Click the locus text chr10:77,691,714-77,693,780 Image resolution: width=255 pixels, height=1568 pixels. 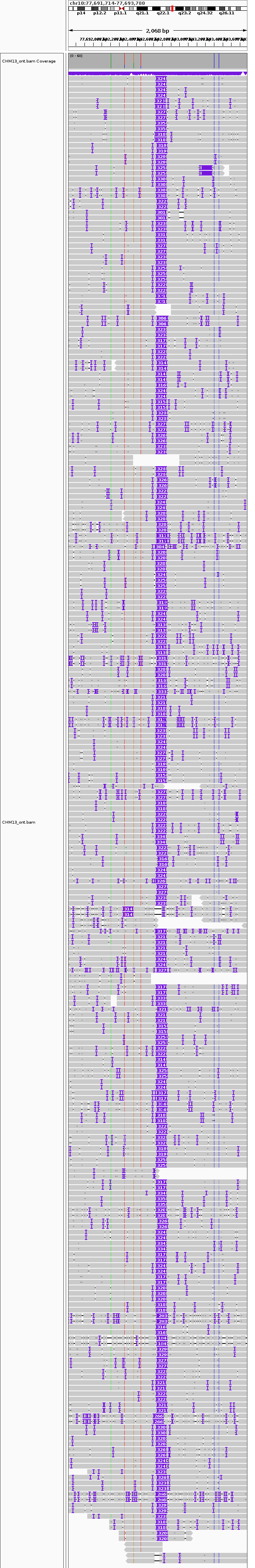107,3
